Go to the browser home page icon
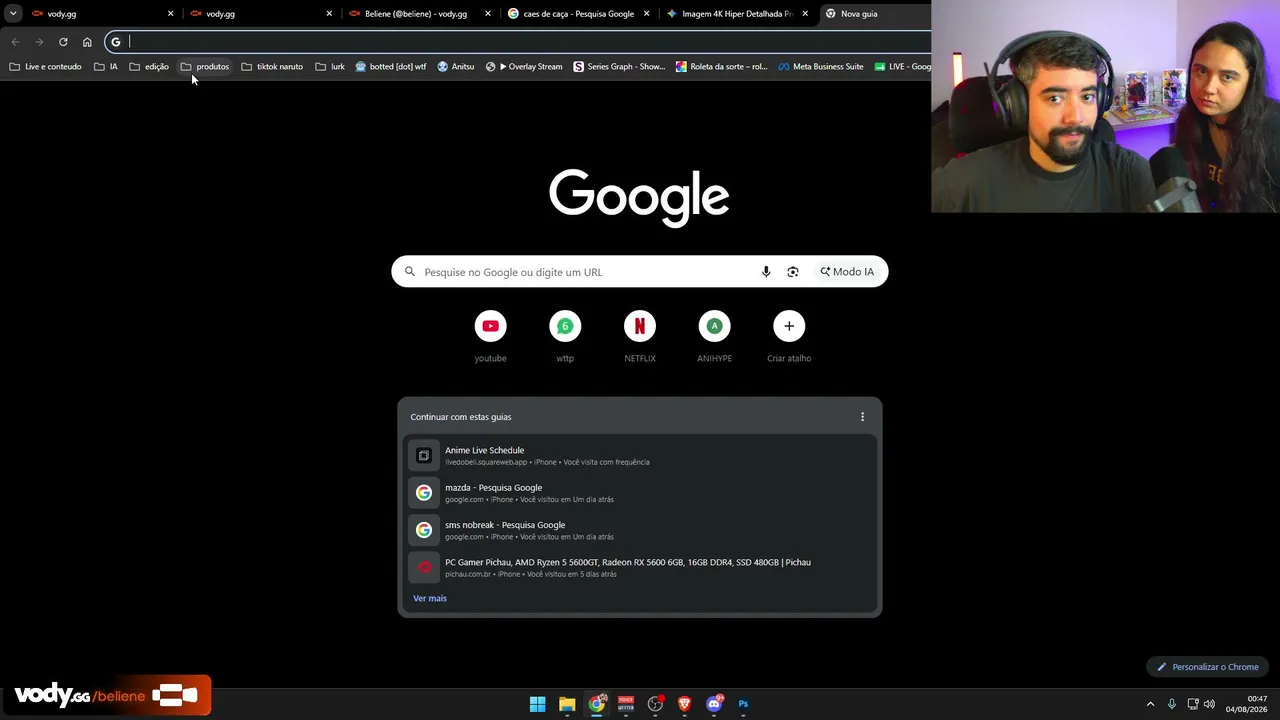The height and width of the screenshot is (720, 1280). tap(87, 42)
